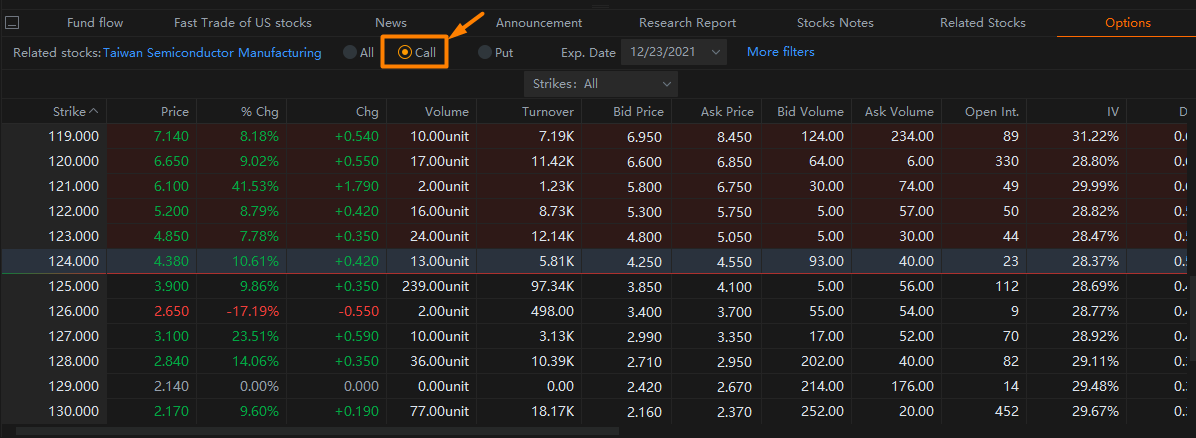Click the horizontal scrollbar at the bottom
Screen dimensions: 1196x438
tap(317, 431)
